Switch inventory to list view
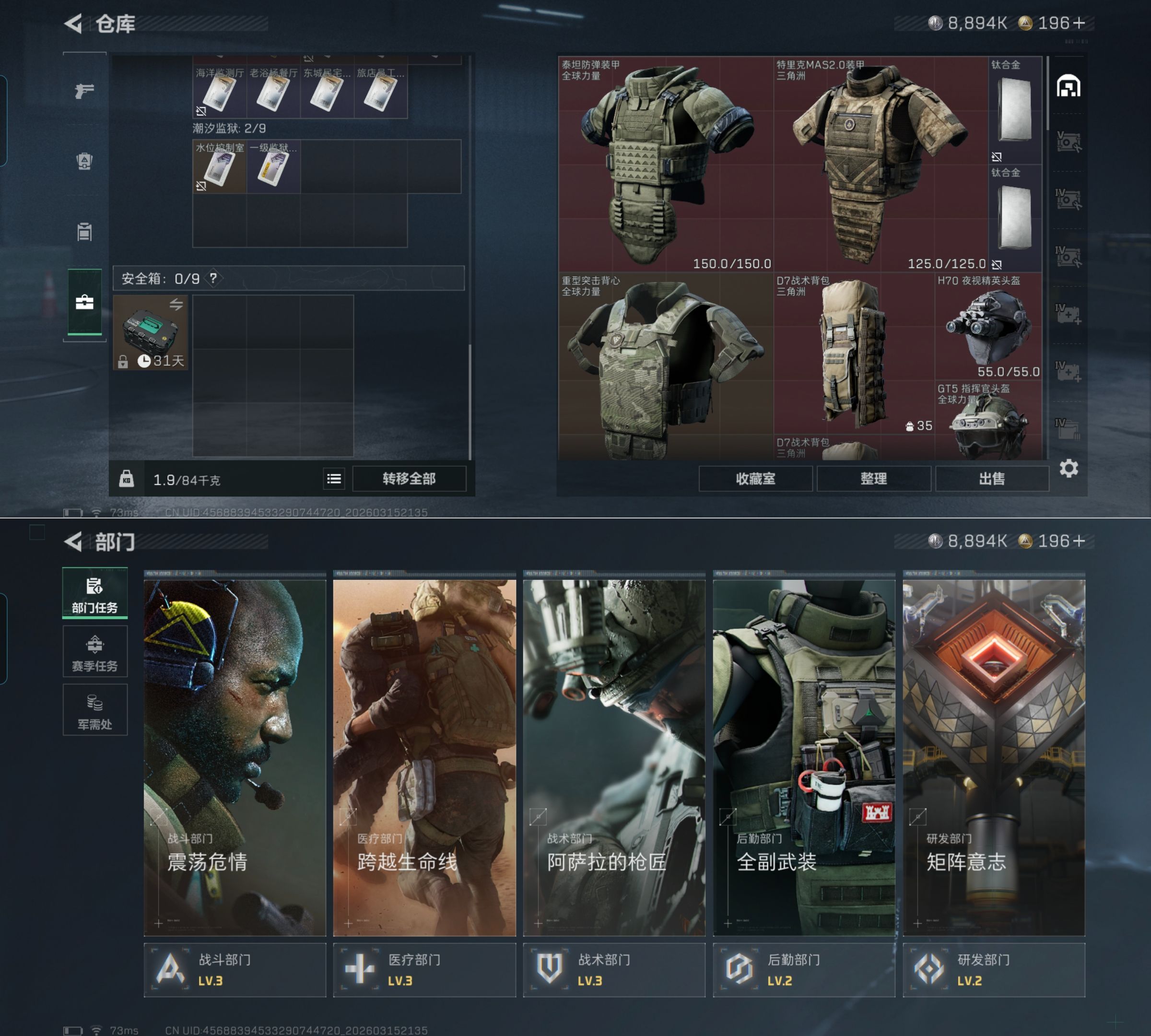 point(334,479)
